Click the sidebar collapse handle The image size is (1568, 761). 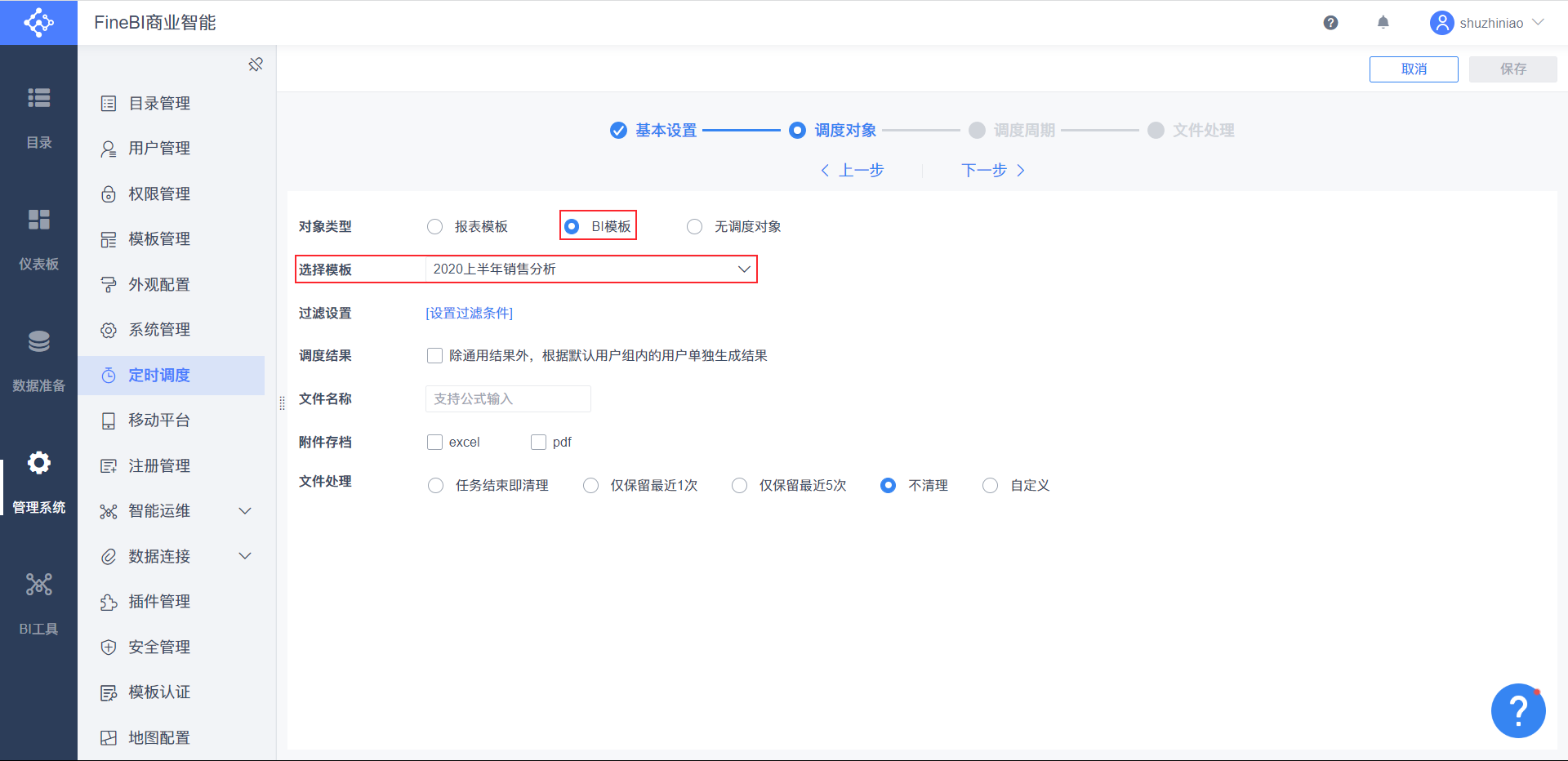(282, 403)
